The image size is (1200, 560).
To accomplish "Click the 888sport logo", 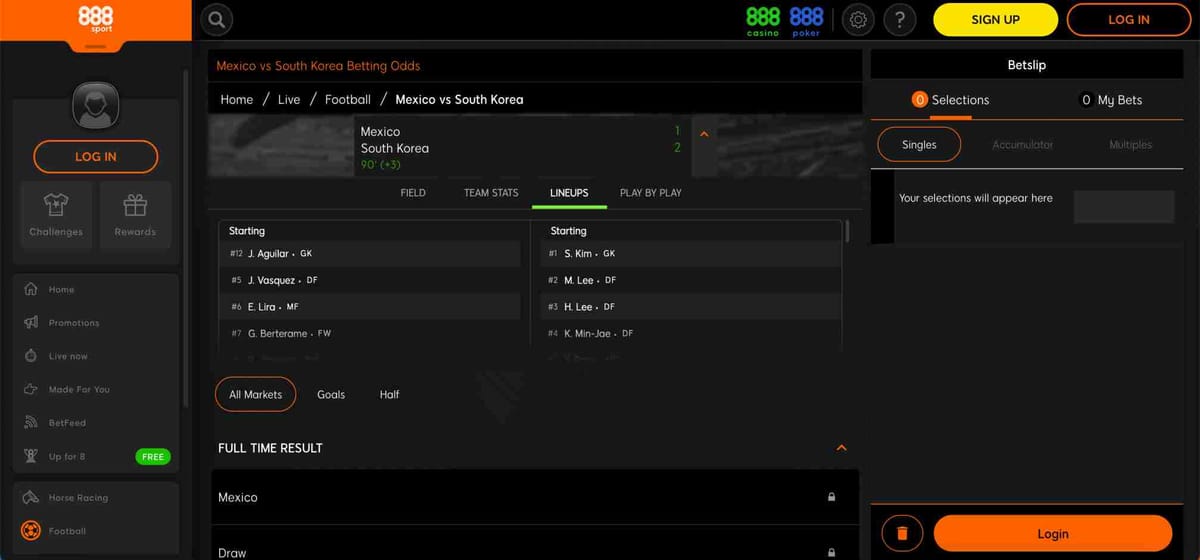I will [x=96, y=19].
